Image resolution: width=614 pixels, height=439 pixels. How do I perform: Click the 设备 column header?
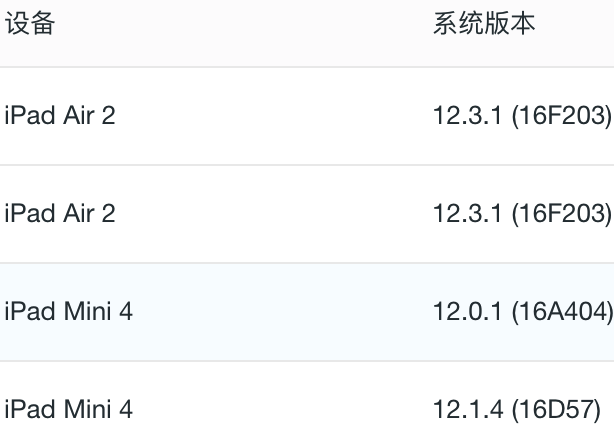[x=30, y=23]
